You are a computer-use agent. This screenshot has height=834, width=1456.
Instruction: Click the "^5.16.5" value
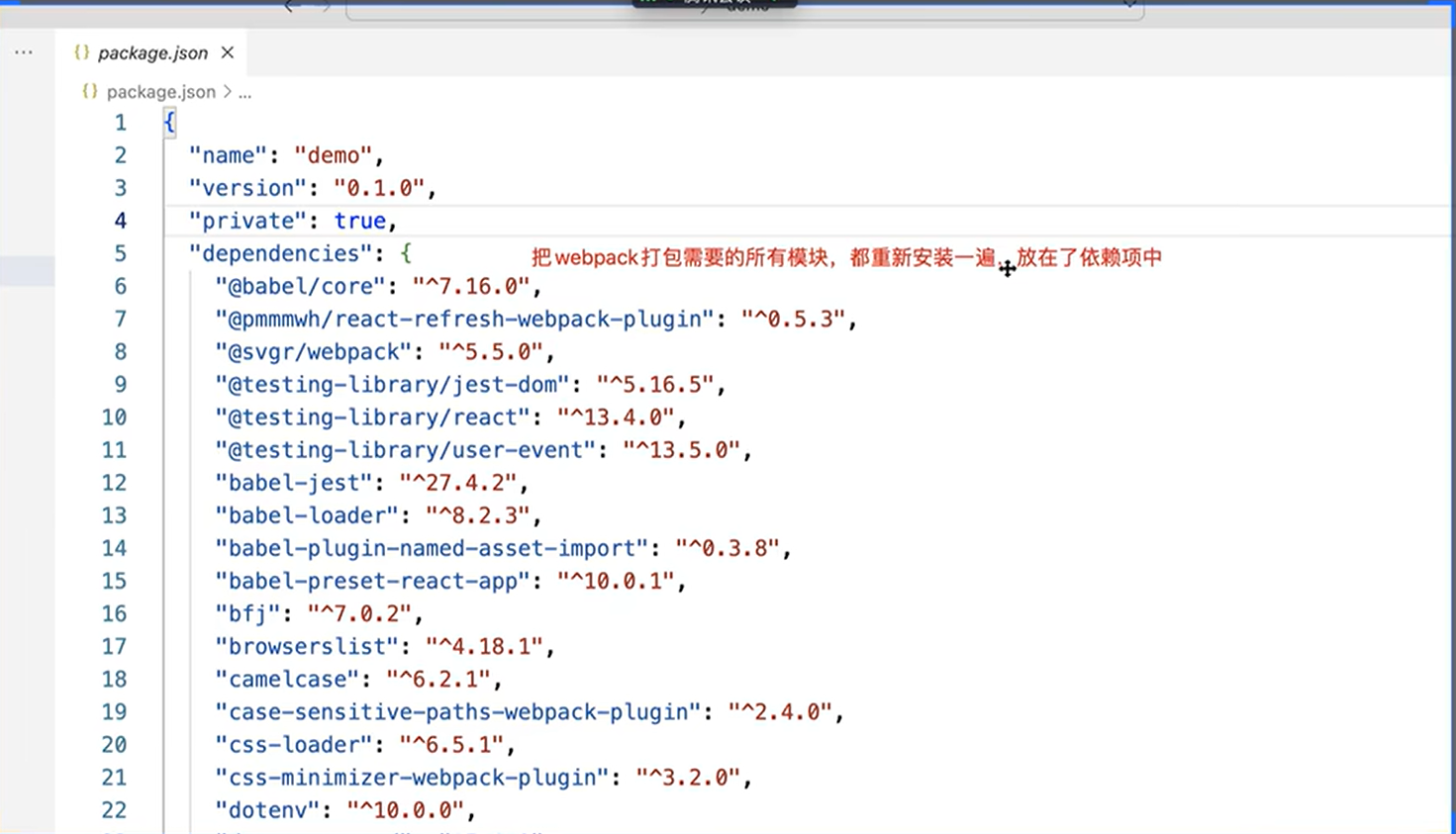coord(656,384)
